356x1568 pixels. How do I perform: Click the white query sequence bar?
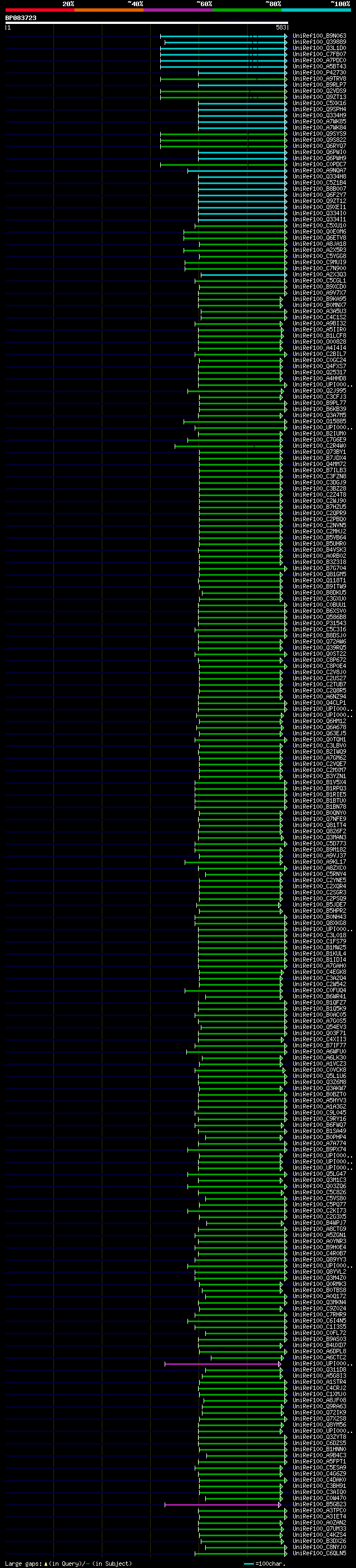[147, 23]
